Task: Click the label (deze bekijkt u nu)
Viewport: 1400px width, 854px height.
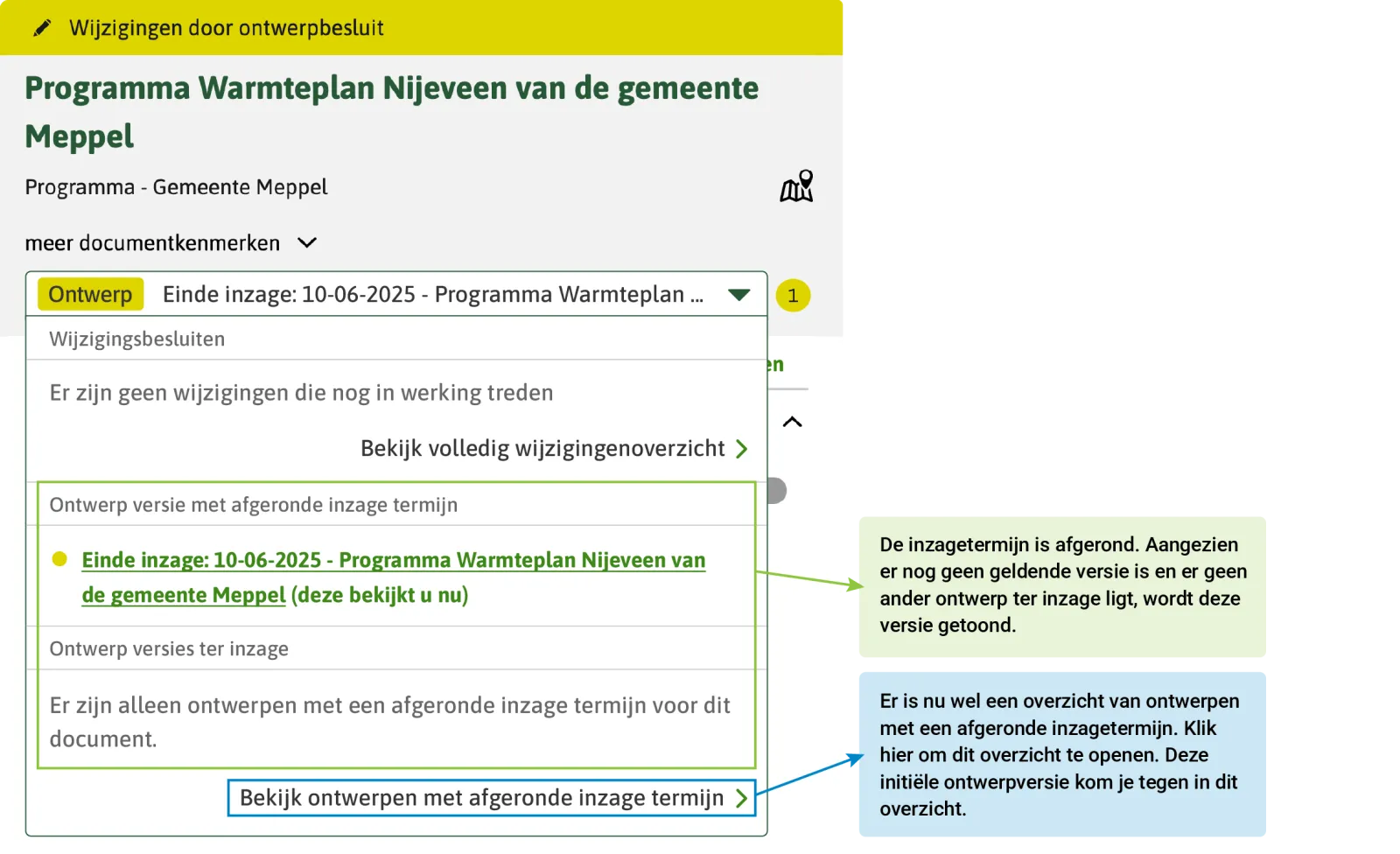Action: (379, 594)
